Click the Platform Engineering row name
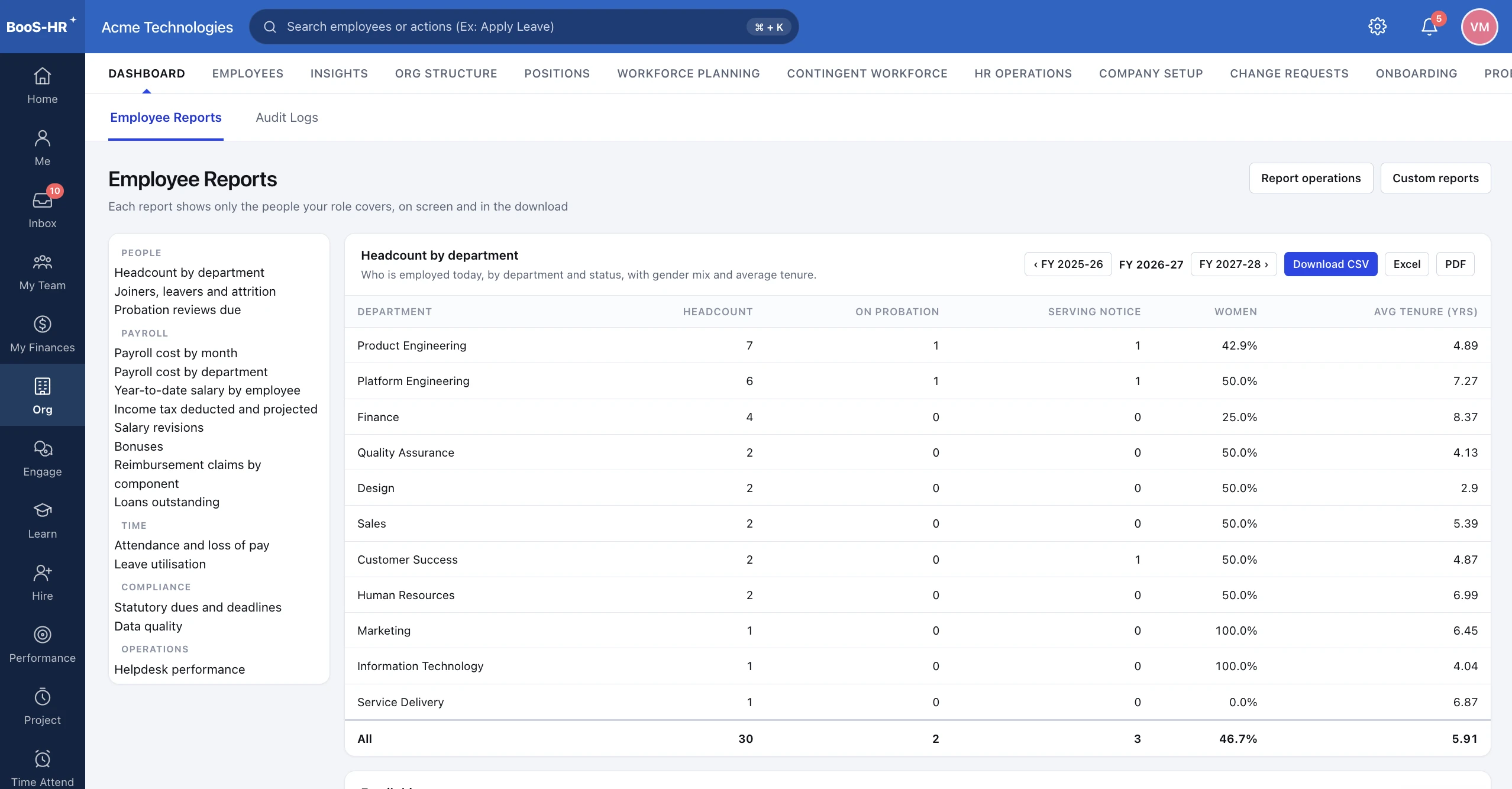Screen dimensions: 1512x789 click(413, 381)
